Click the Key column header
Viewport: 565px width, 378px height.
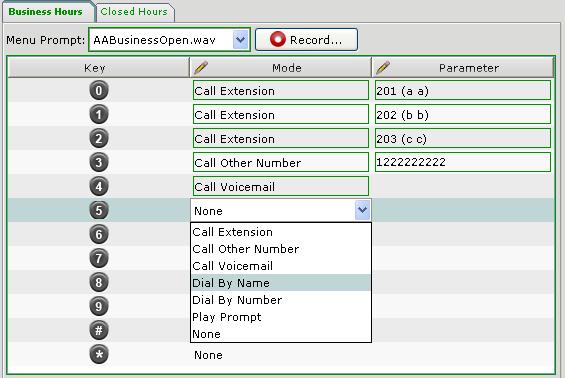click(x=98, y=68)
